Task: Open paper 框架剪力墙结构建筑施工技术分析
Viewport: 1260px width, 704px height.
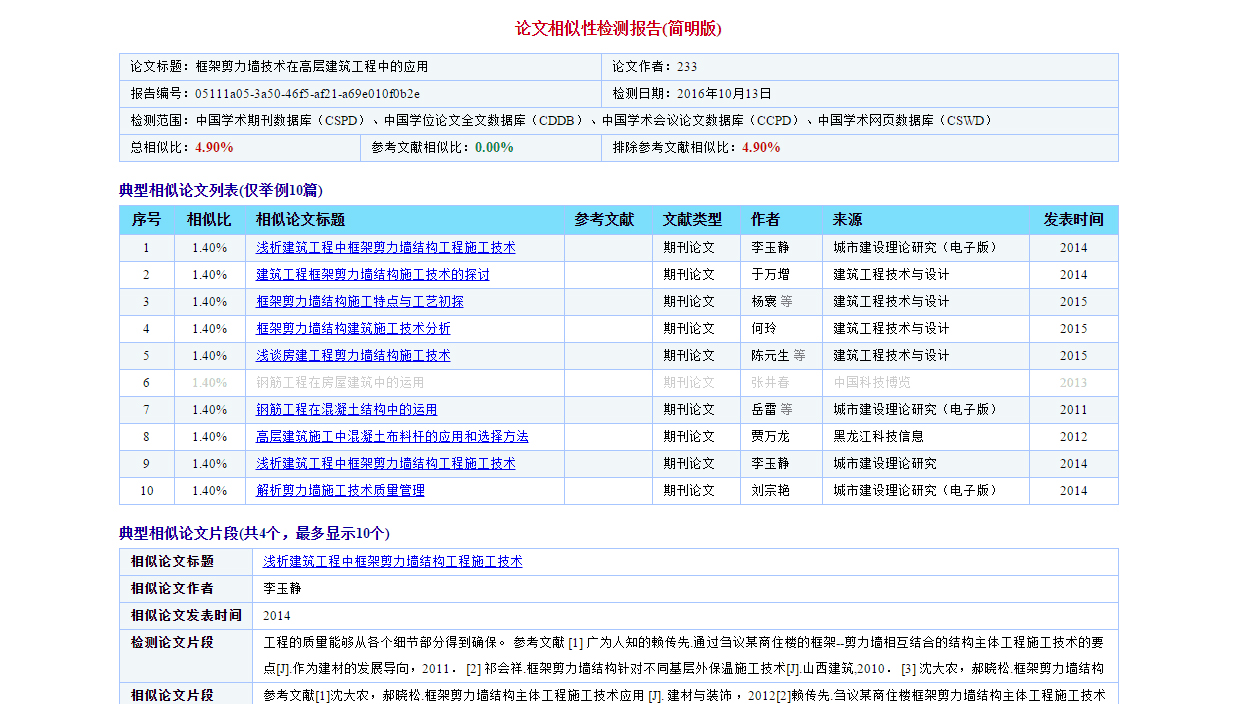Action: point(353,328)
